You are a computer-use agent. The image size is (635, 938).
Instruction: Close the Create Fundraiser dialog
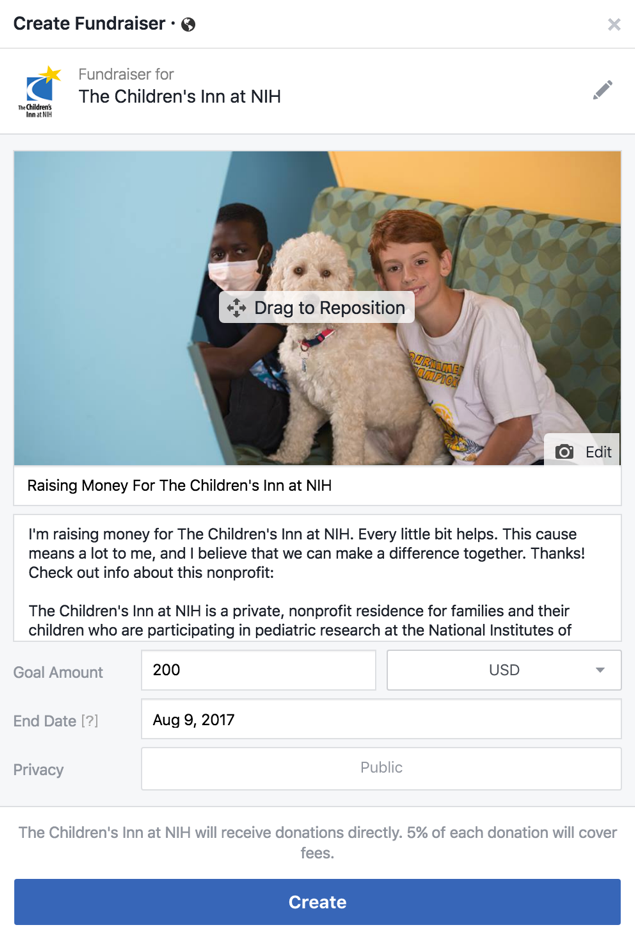(614, 25)
